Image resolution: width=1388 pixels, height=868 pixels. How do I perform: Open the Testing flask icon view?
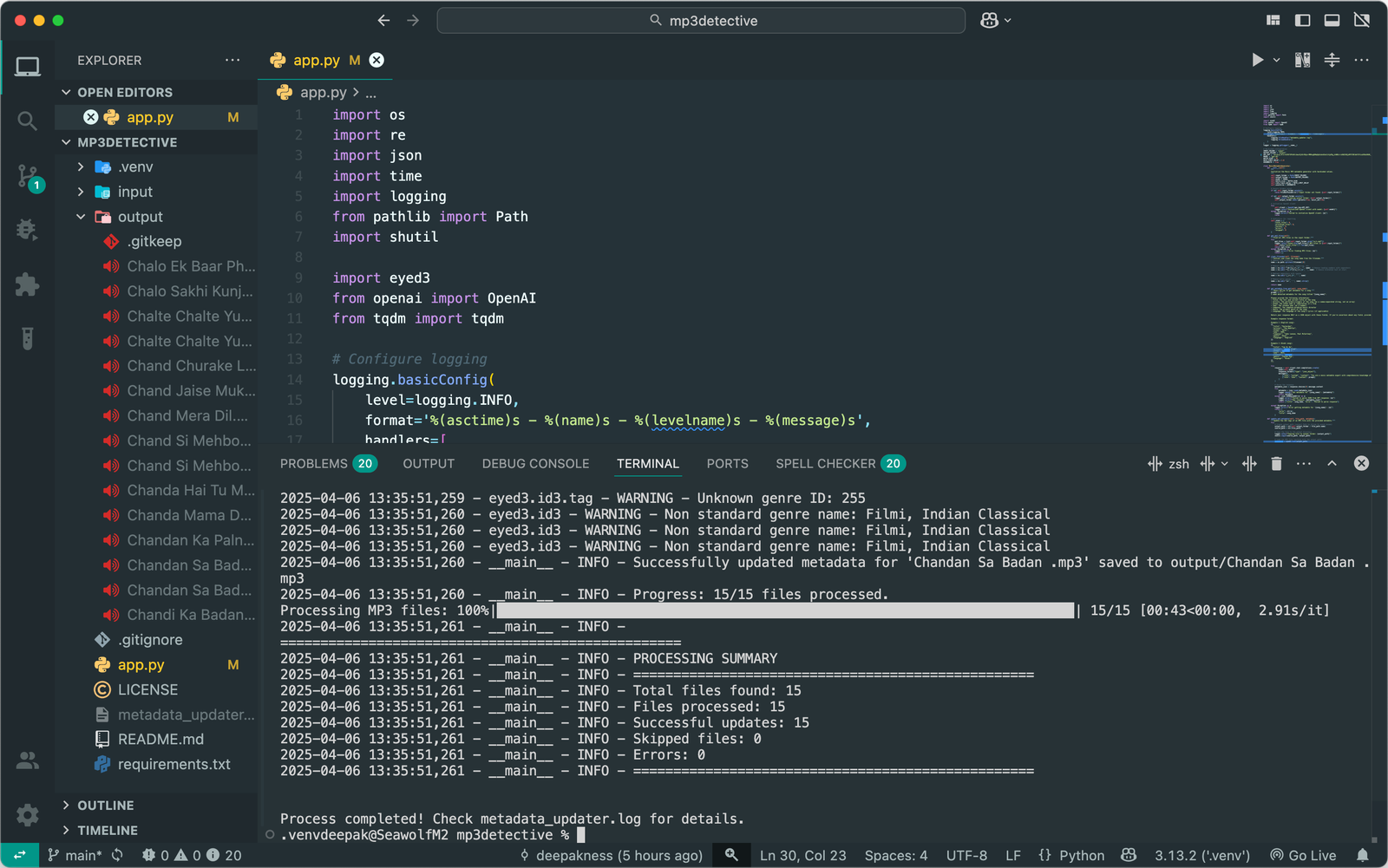[27, 338]
